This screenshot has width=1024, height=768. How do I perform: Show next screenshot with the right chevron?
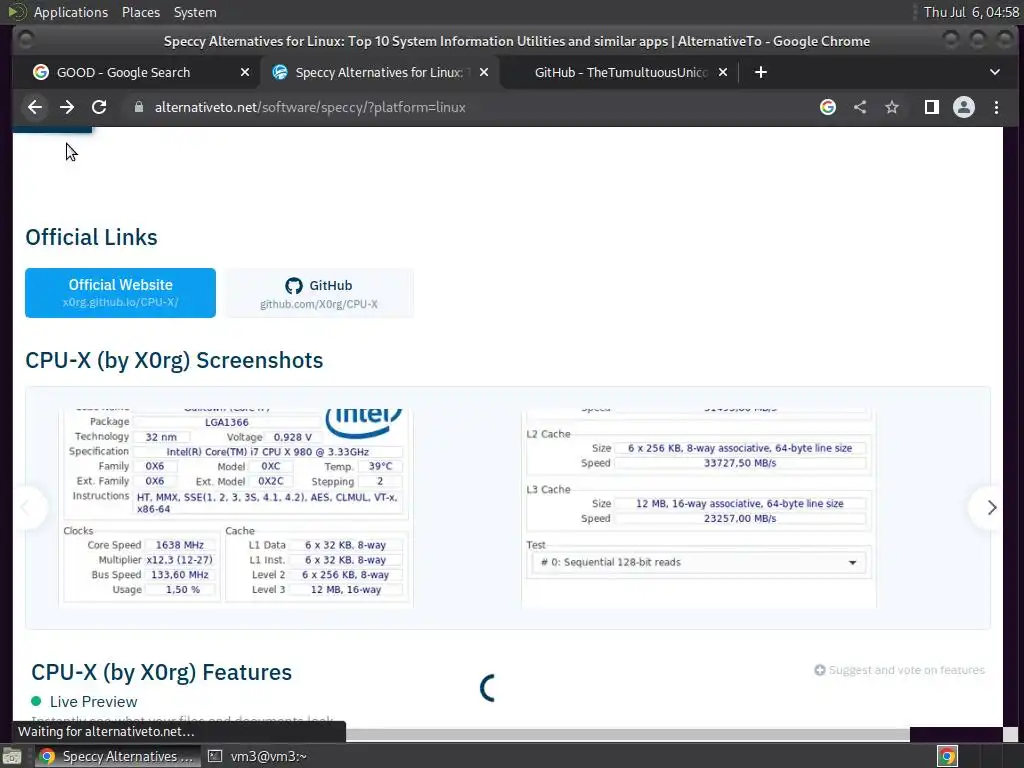coord(991,507)
